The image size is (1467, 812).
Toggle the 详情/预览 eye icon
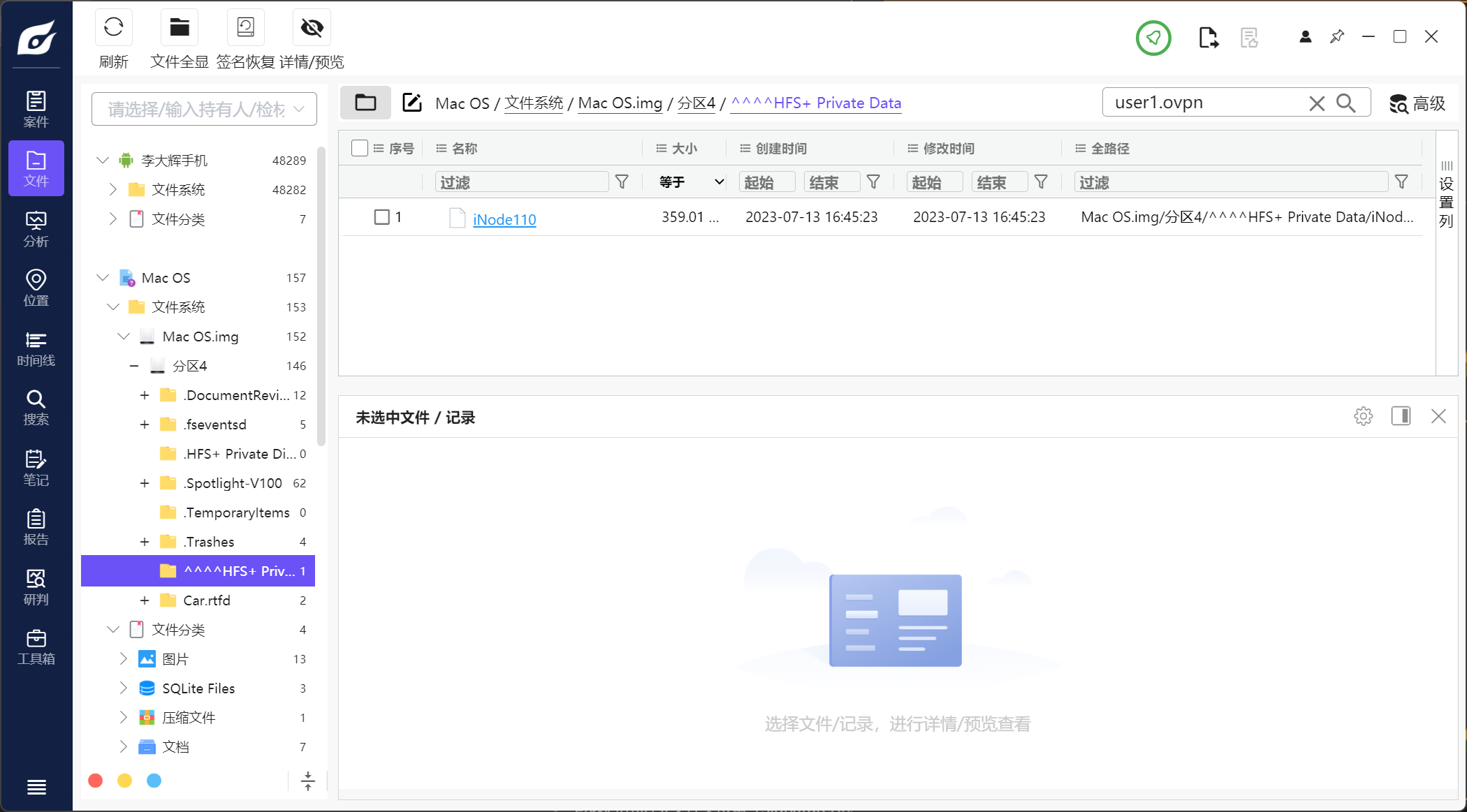point(312,28)
